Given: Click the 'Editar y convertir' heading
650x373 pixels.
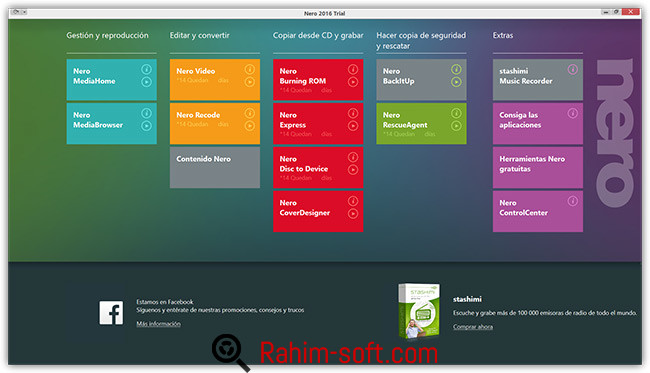Looking at the screenshot, I should click(199, 35).
